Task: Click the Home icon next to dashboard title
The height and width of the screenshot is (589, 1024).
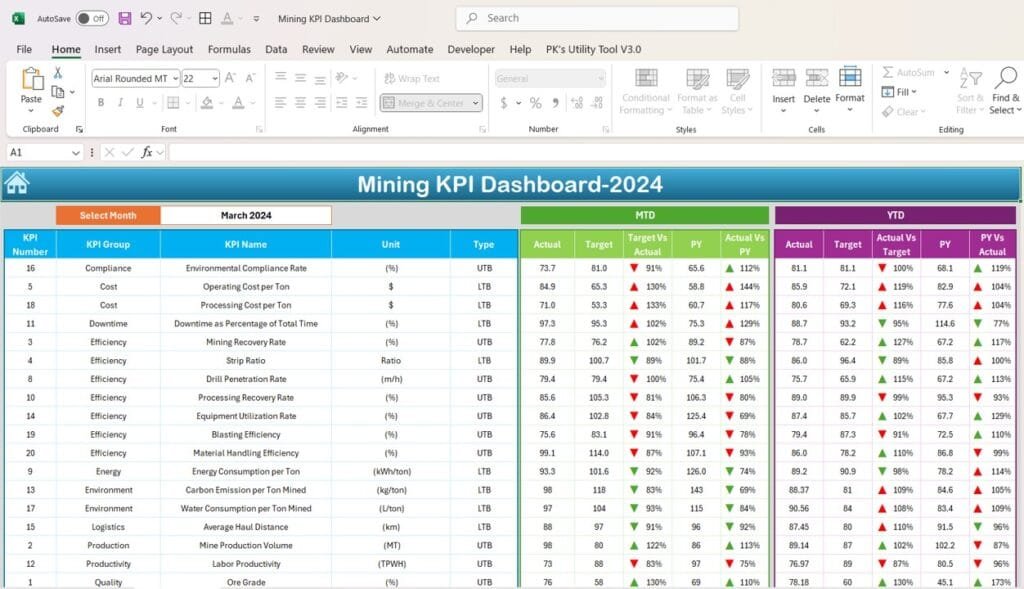Action: (19, 185)
